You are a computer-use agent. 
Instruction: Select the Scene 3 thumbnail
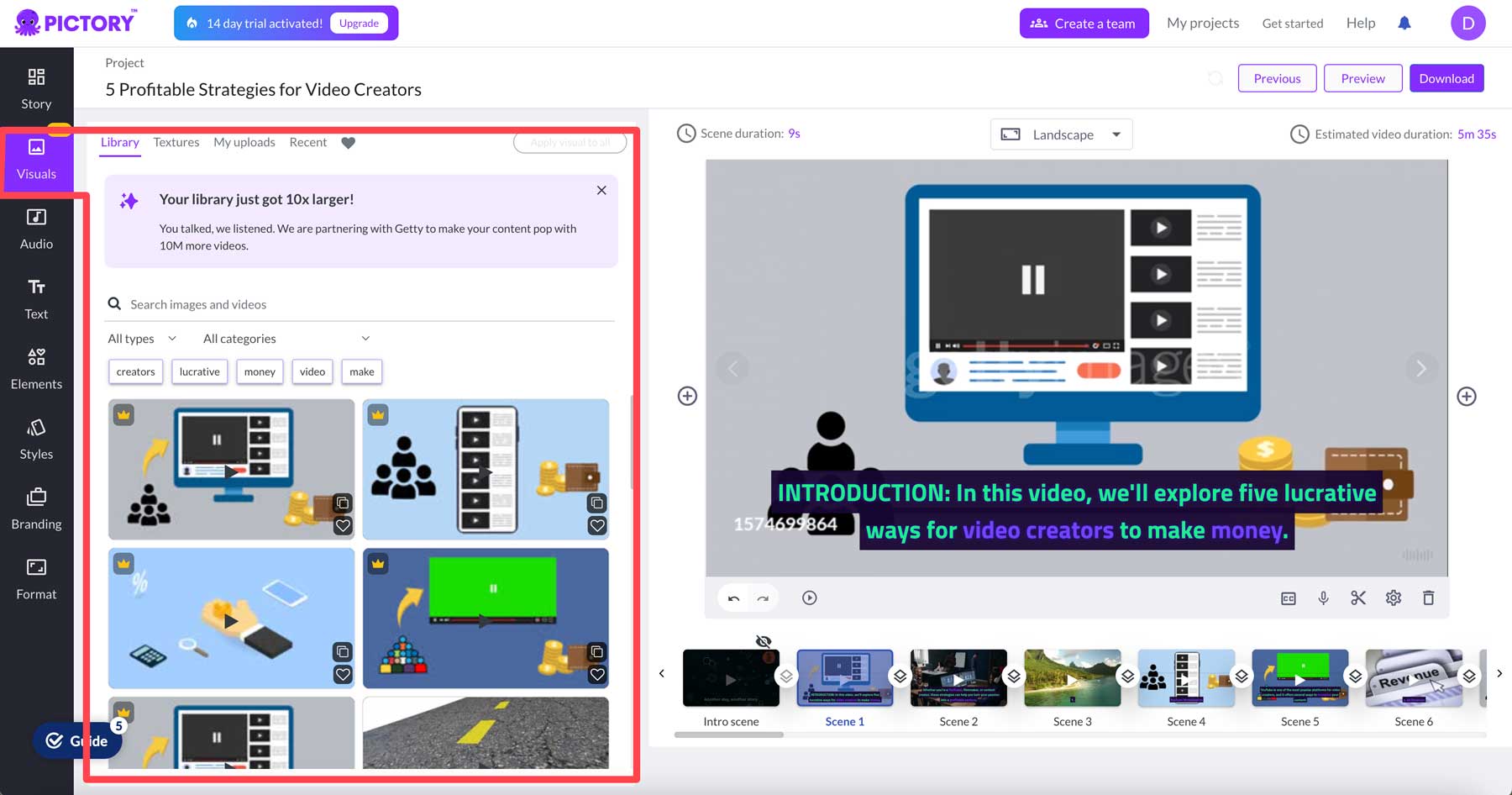[1072, 677]
